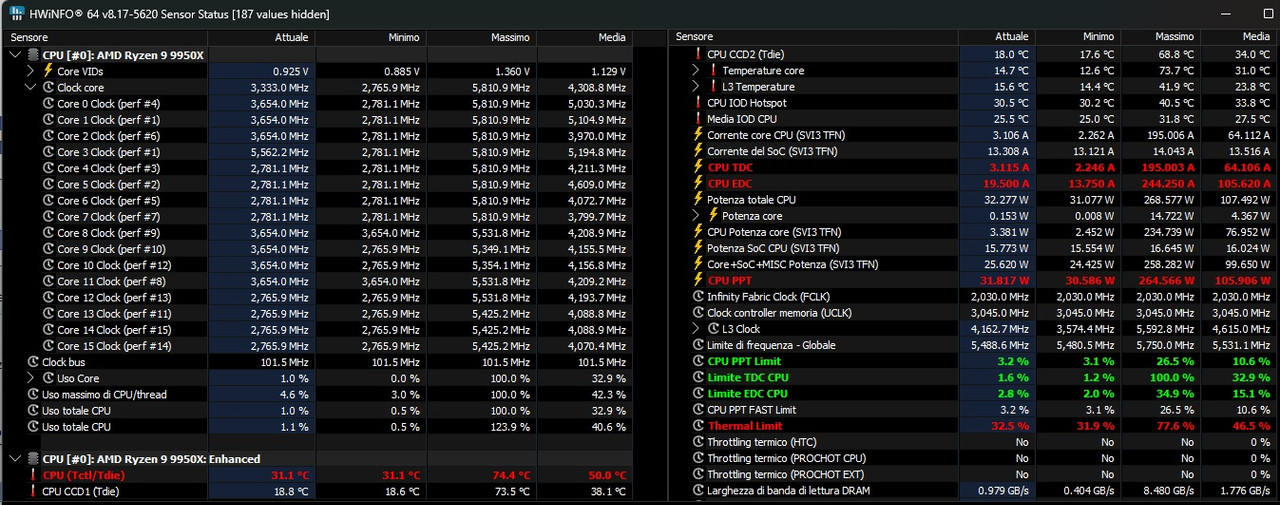
Task: Click the clock icon beside Clock core
Action: click(x=48, y=87)
